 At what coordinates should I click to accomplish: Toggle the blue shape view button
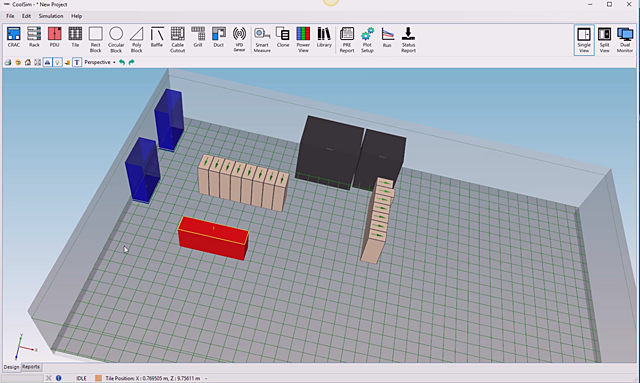pos(47,62)
